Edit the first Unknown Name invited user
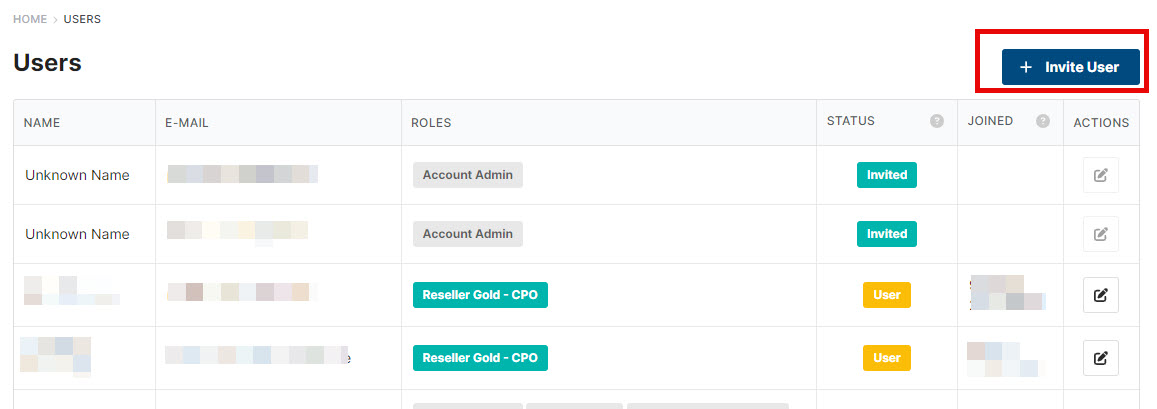 (1100, 175)
